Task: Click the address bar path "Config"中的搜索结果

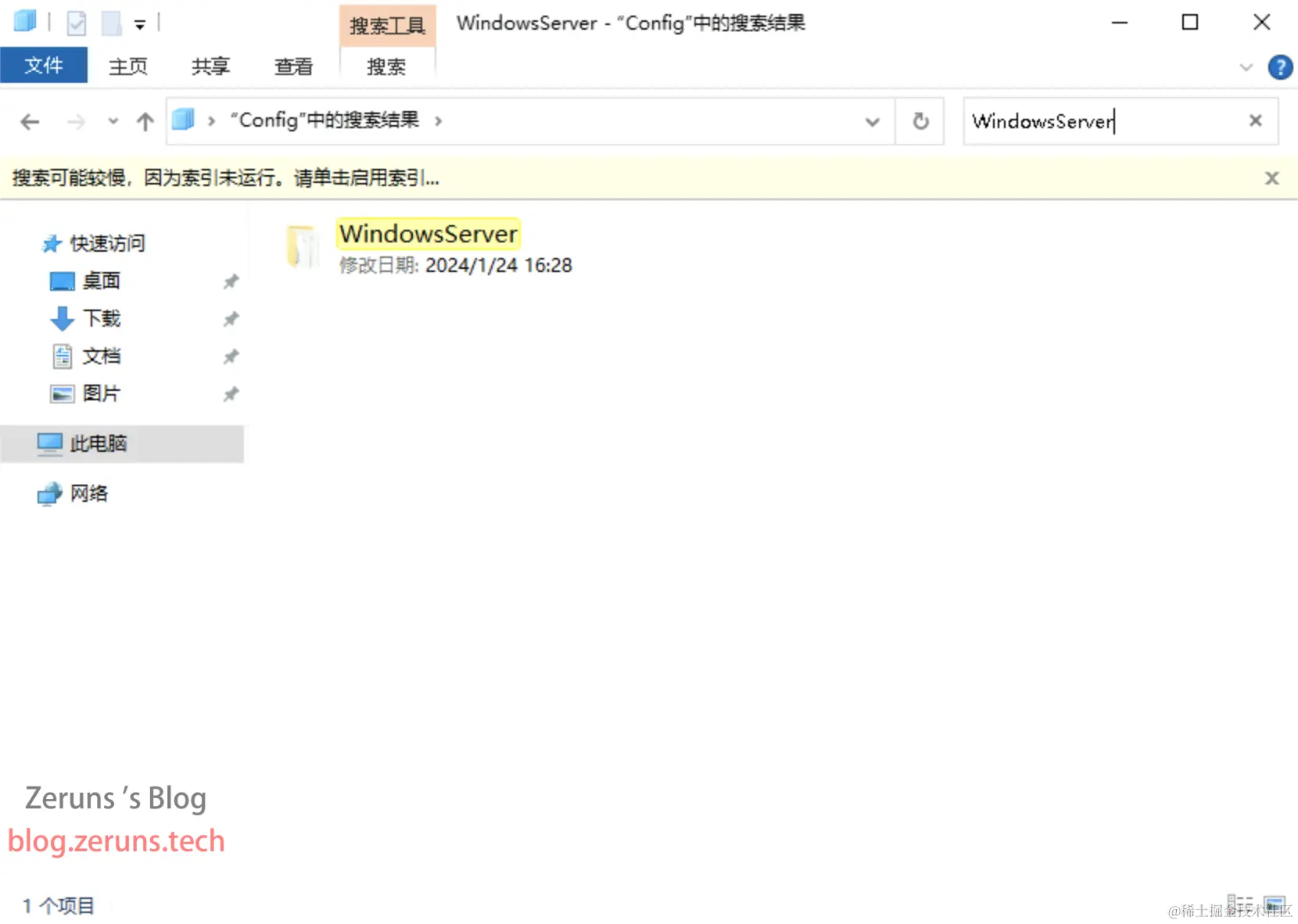Action: (x=324, y=120)
